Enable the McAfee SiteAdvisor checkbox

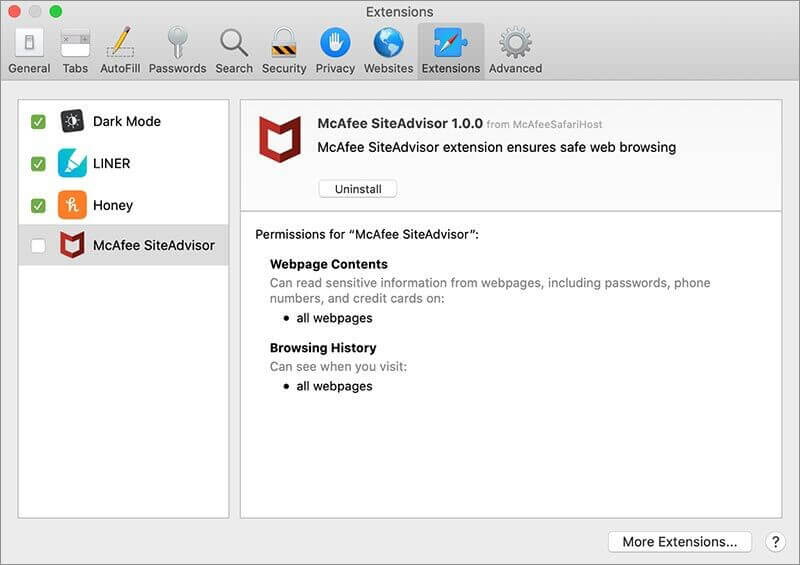38,246
